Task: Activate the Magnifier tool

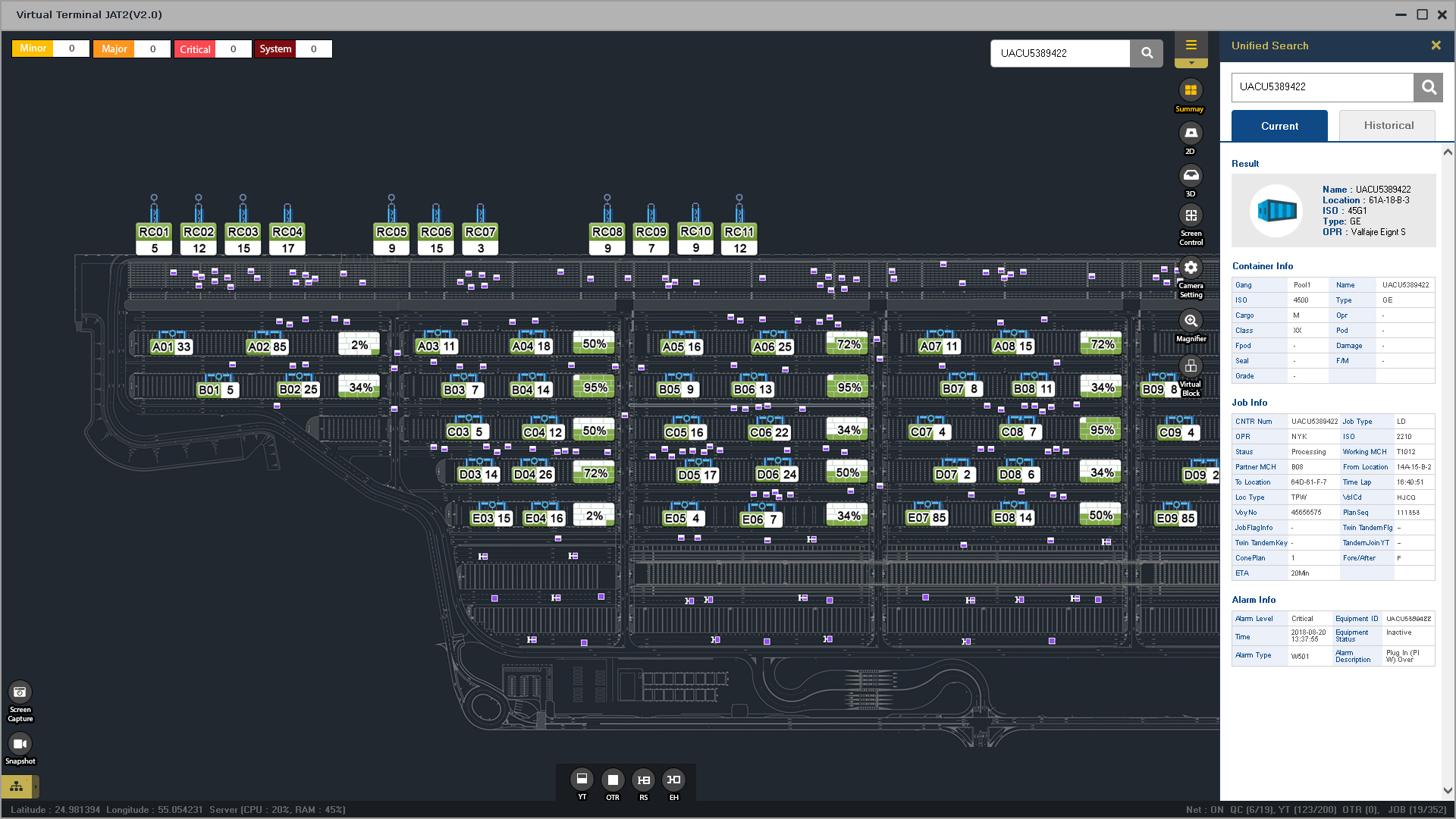Action: pos(1191,321)
